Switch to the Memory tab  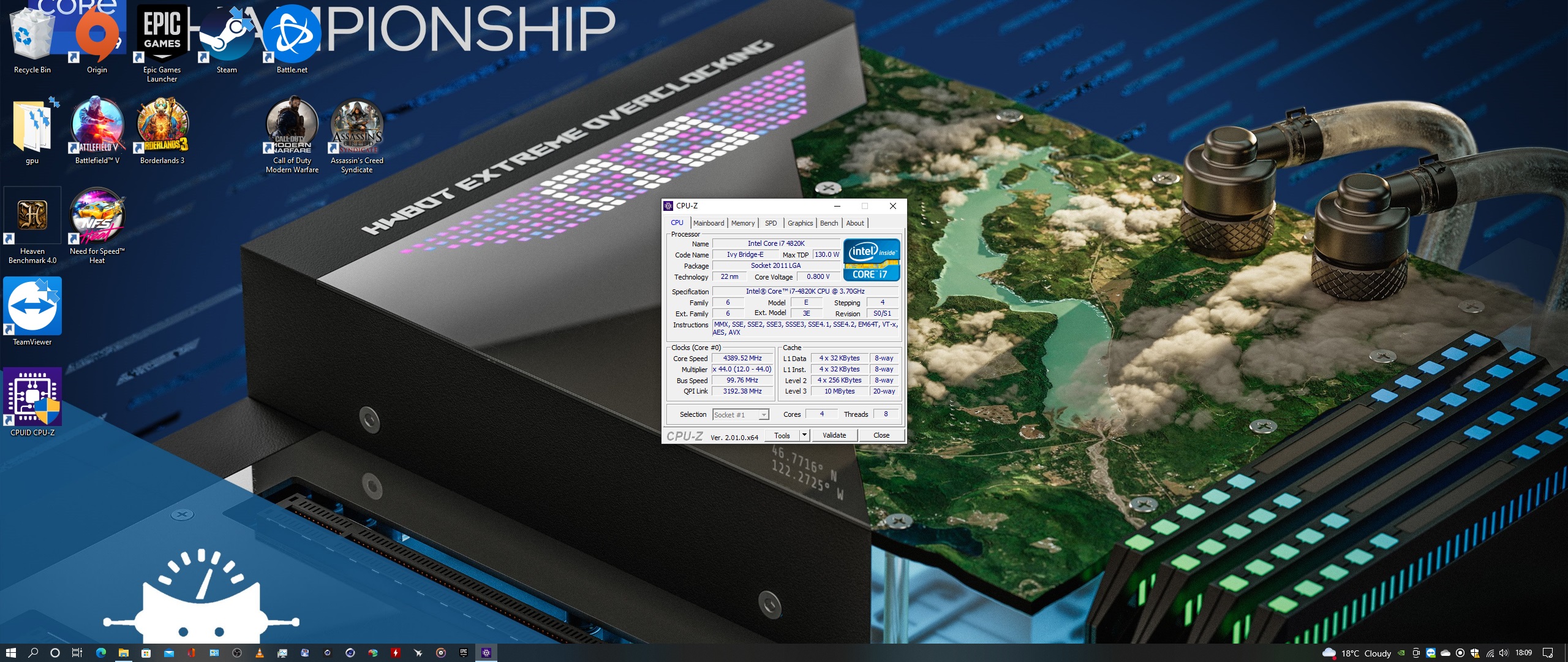(x=743, y=223)
